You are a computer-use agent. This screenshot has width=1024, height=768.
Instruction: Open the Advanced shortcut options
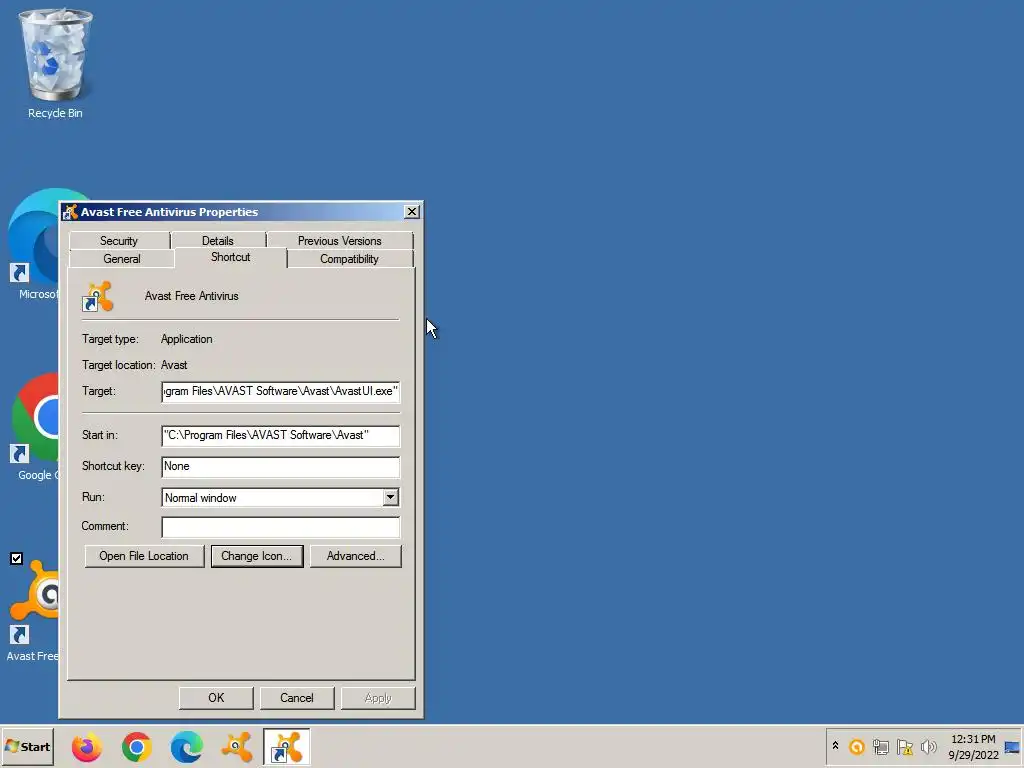coord(355,556)
